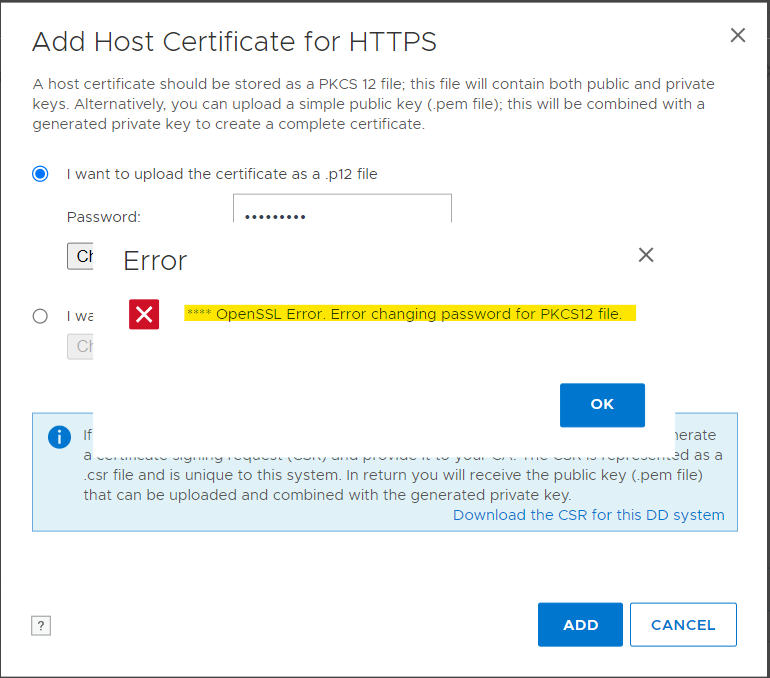Screen dimensions: 770x678
Task: Focus the Password input field
Action: [x=342, y=210]
